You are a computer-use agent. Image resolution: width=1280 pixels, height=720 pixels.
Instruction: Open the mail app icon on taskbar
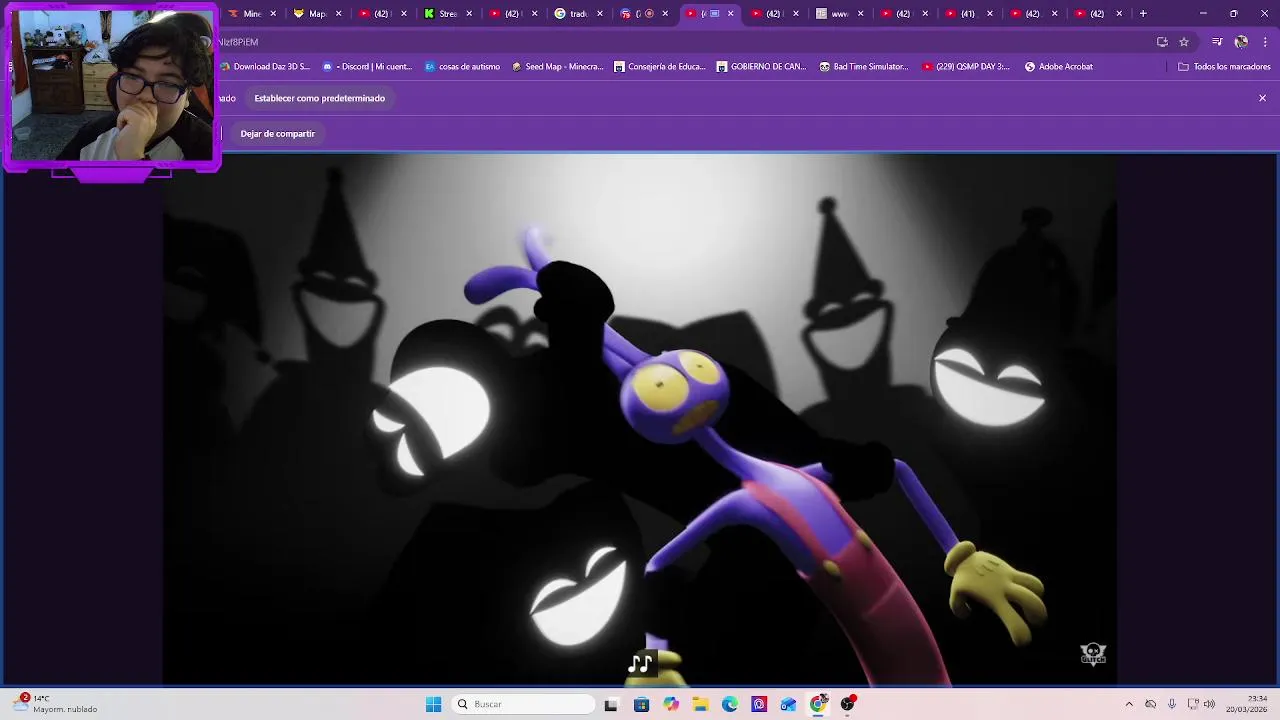789,705
